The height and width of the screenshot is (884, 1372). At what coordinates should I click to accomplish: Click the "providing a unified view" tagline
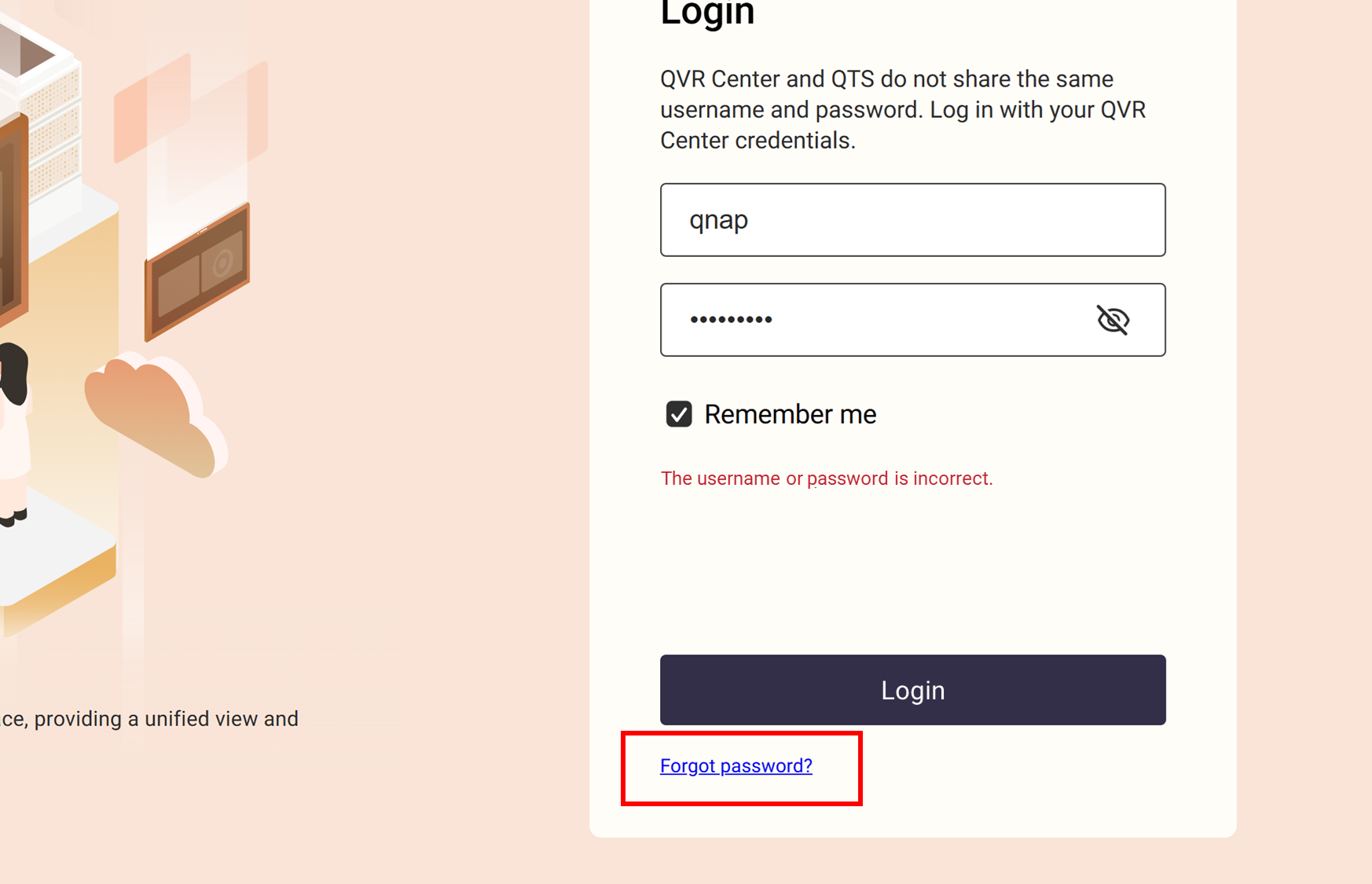click(x=149, y=719)
